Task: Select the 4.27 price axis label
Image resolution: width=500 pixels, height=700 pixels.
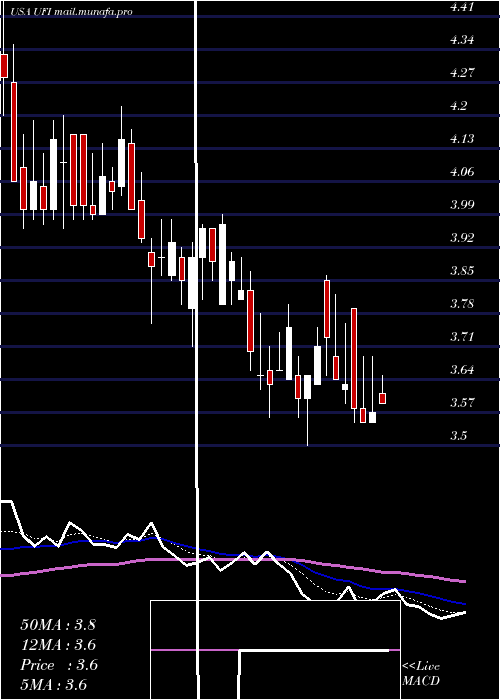Action: [462, 72]
